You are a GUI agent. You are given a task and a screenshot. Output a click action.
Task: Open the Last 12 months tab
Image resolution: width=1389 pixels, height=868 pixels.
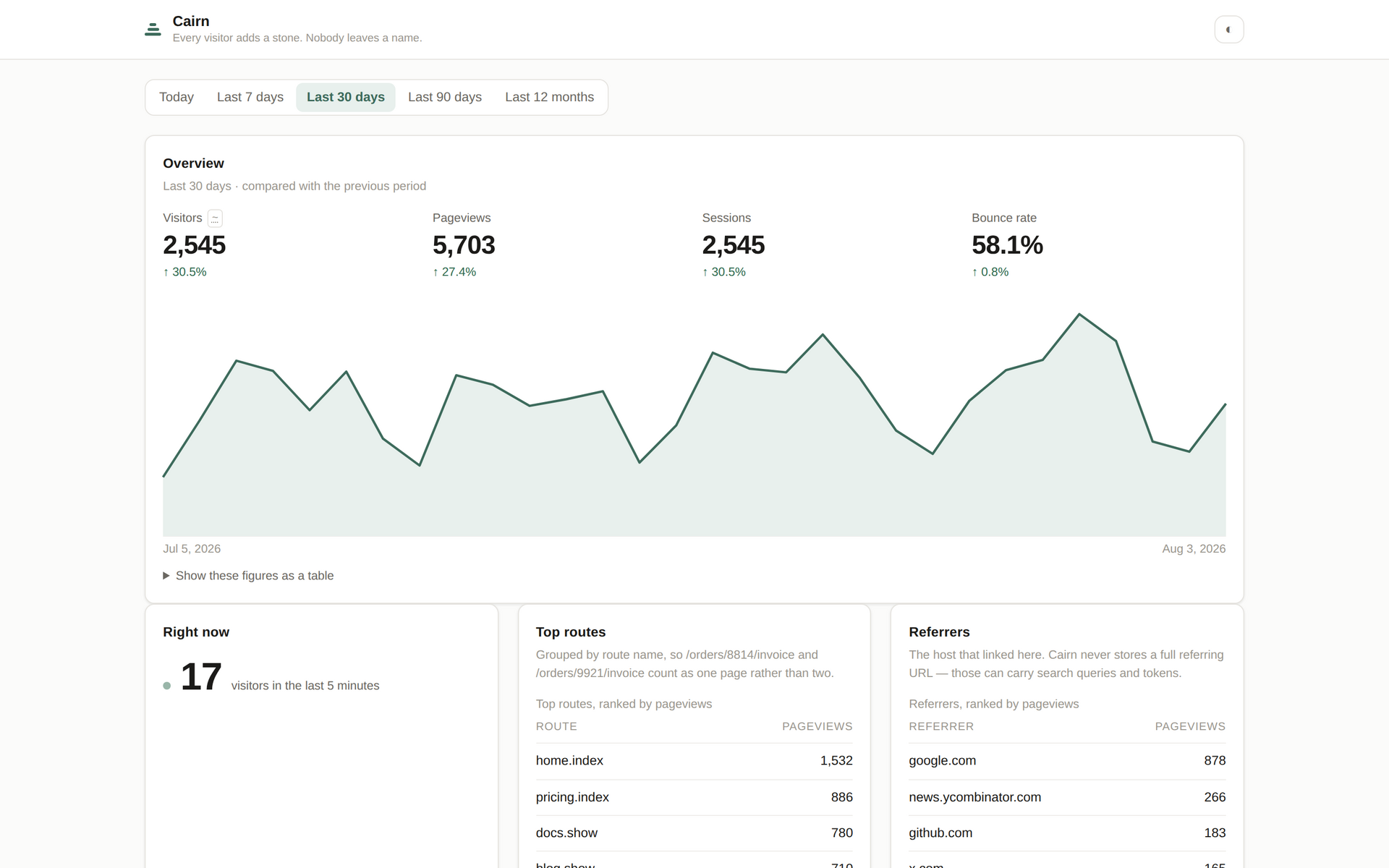click(549, 97)
